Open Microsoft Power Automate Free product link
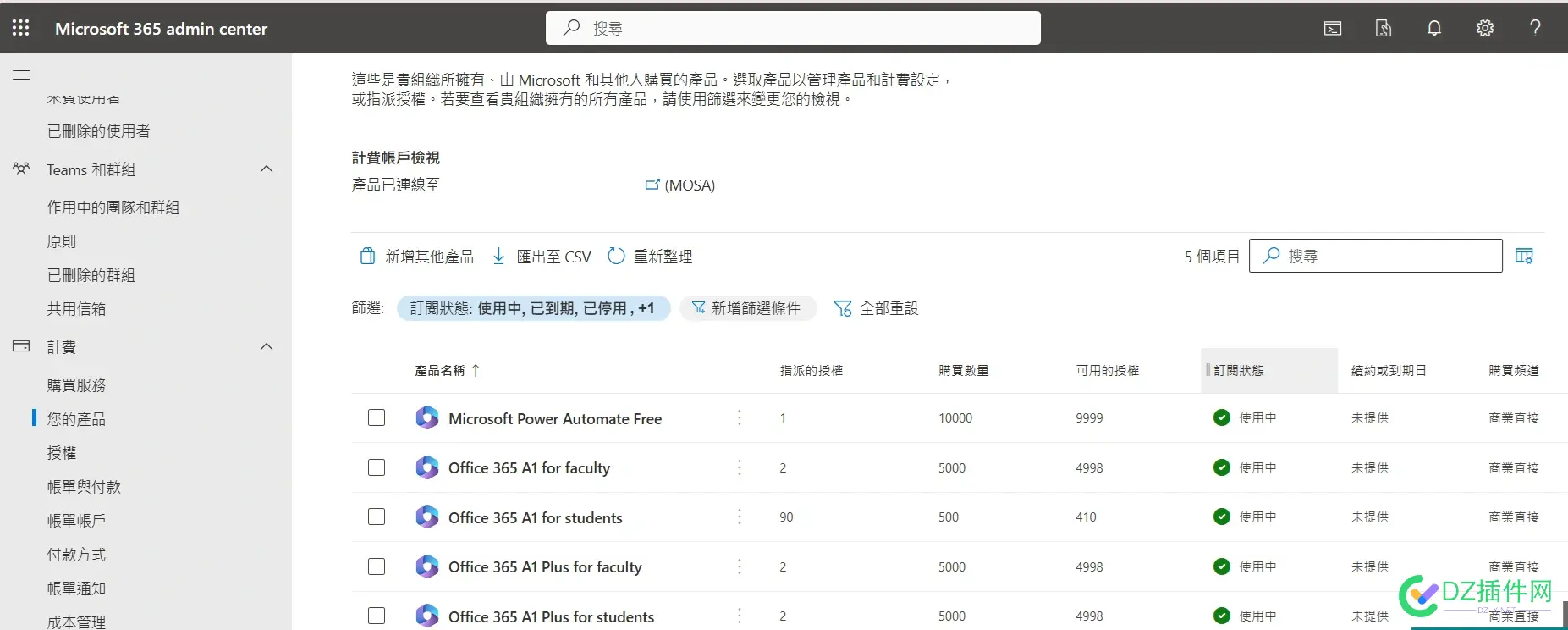1568x630 pixels. coord(555,418)
